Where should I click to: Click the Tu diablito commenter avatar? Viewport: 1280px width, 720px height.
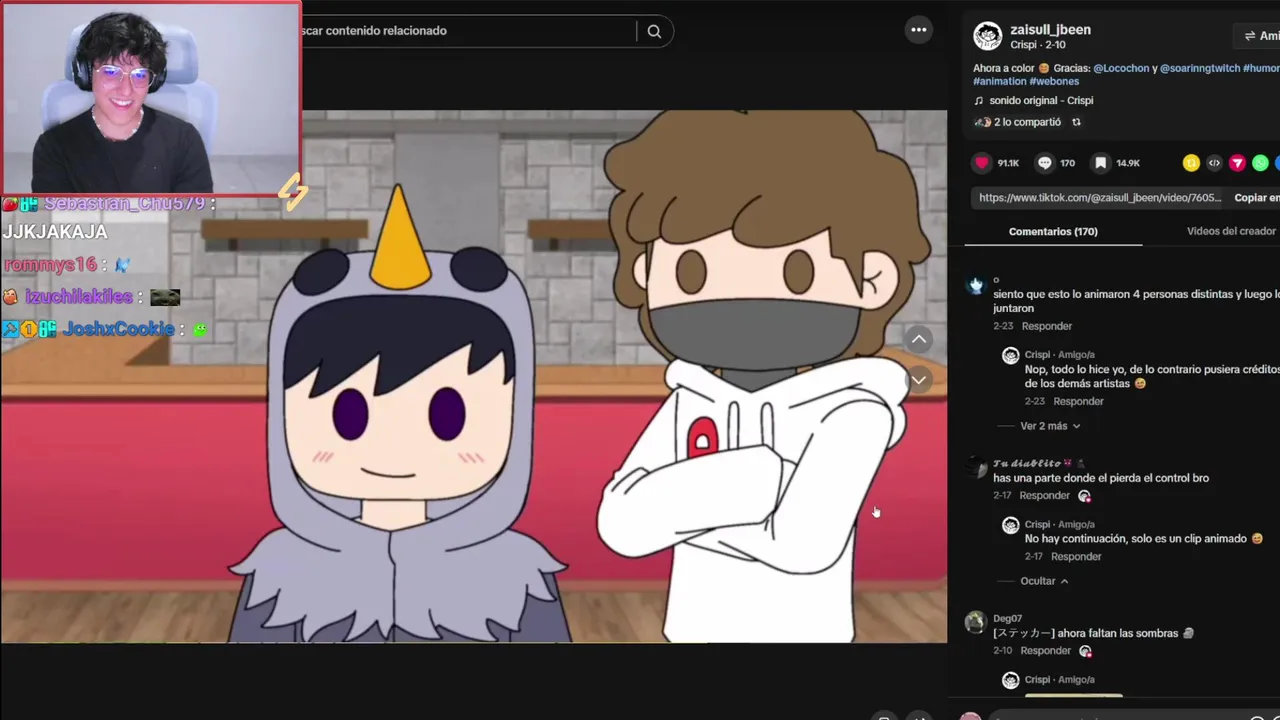pos(975,468)
